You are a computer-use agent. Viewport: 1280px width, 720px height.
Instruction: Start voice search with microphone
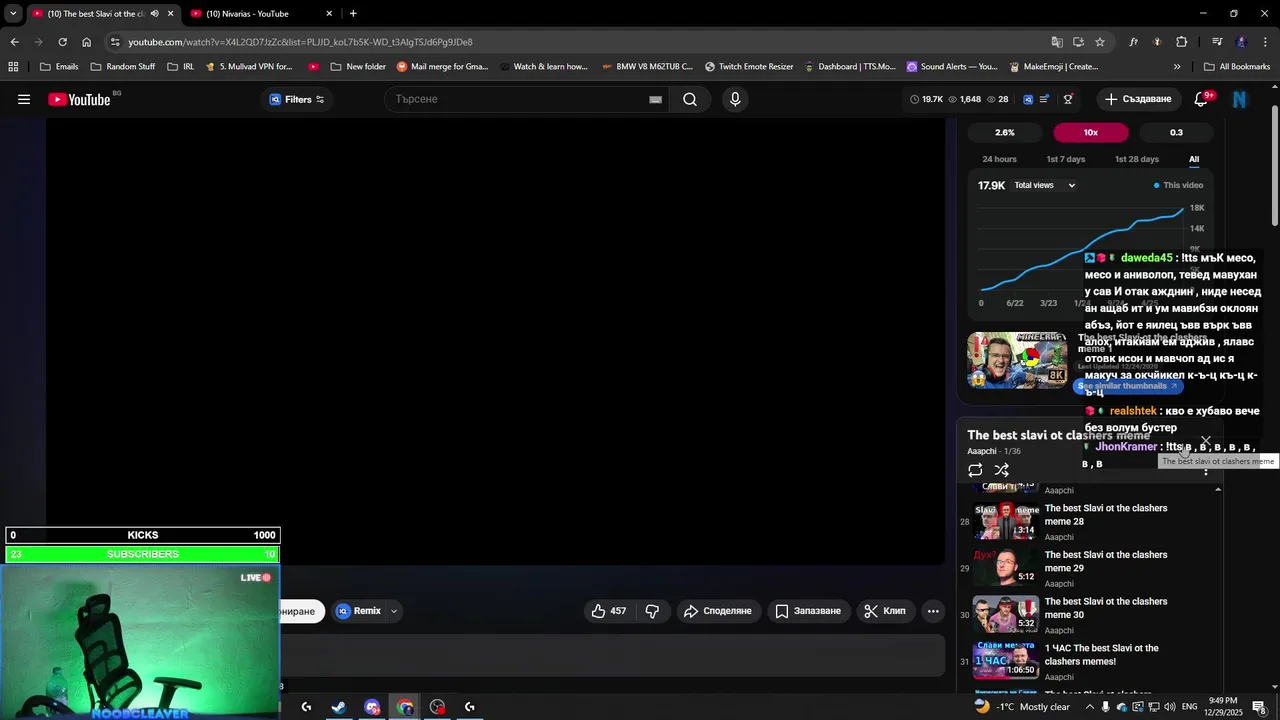click(735, 99)
